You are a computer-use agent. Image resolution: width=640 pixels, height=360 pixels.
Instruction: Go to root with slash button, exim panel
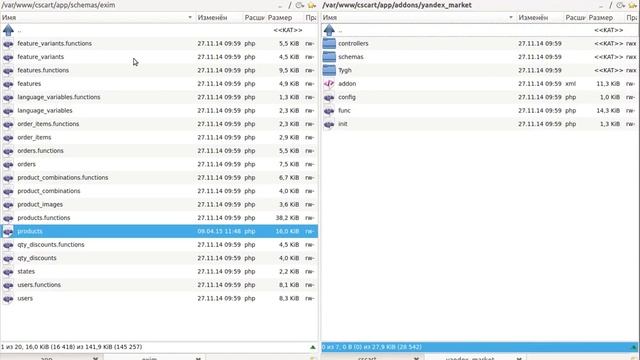290,5
